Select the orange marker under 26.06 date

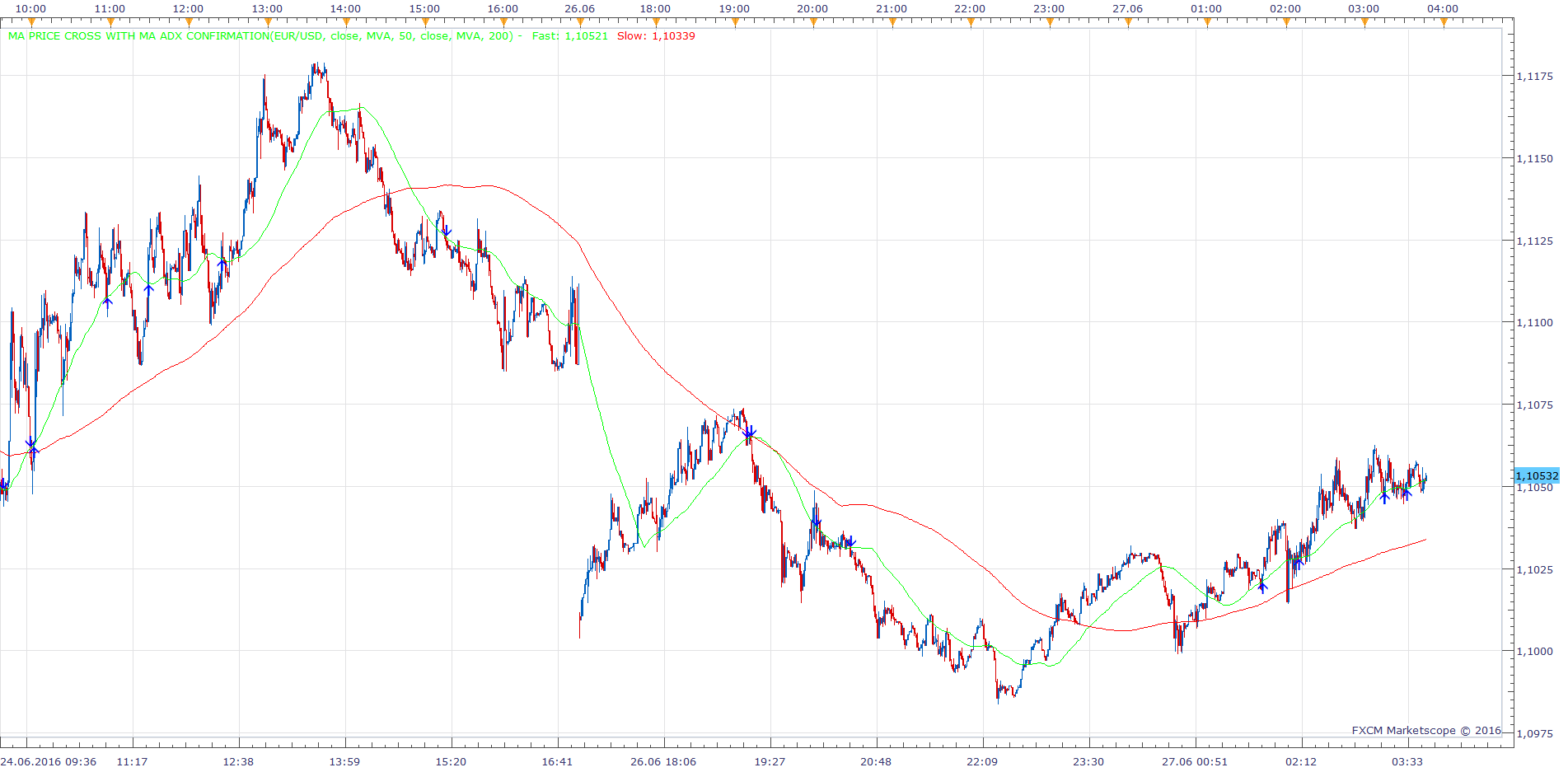pyautogui.click(x=580, y=22)
